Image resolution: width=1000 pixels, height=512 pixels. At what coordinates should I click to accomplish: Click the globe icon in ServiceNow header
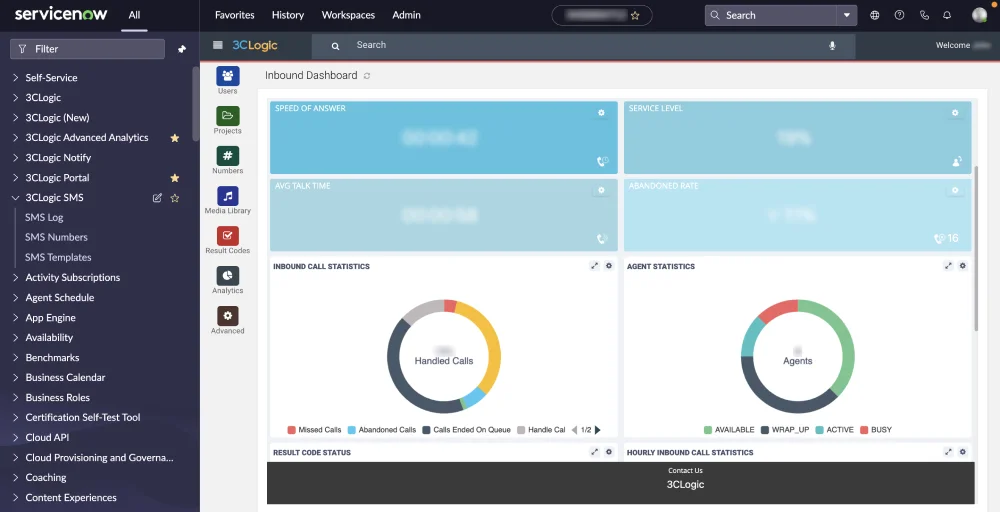(874, 15)
